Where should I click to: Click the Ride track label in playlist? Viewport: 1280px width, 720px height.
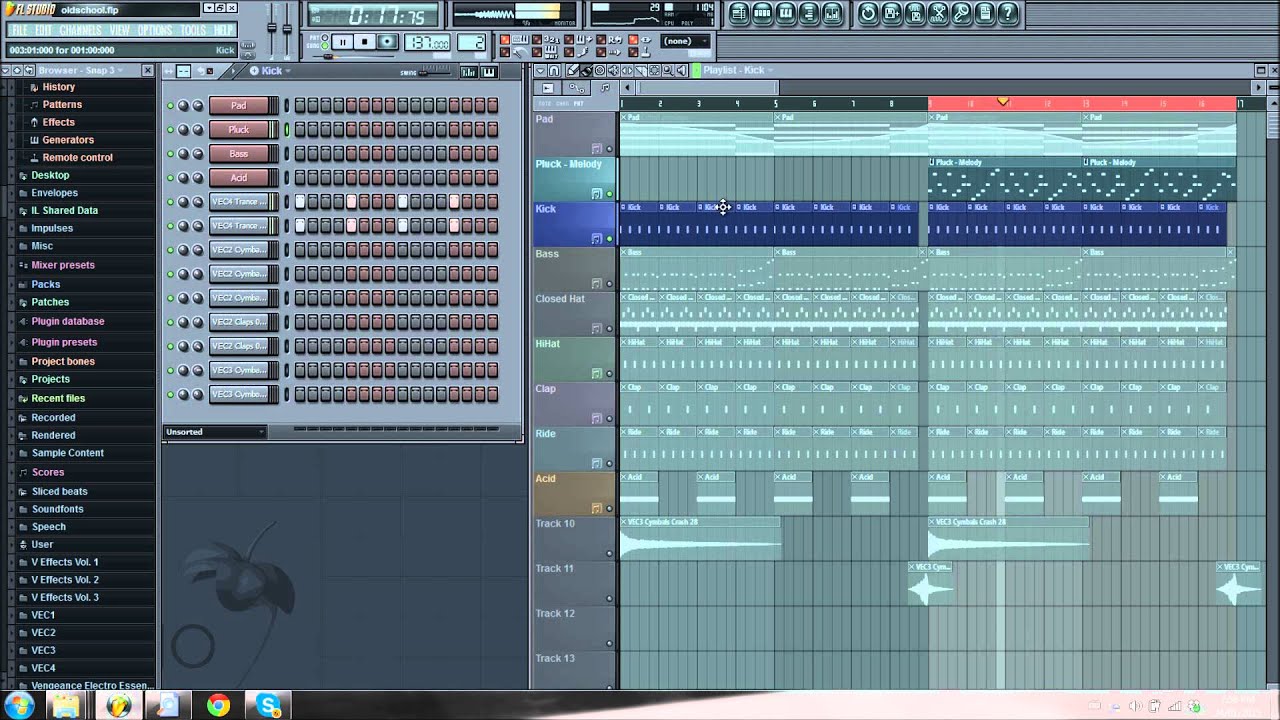pyautogui.click(x=546, y=434)
